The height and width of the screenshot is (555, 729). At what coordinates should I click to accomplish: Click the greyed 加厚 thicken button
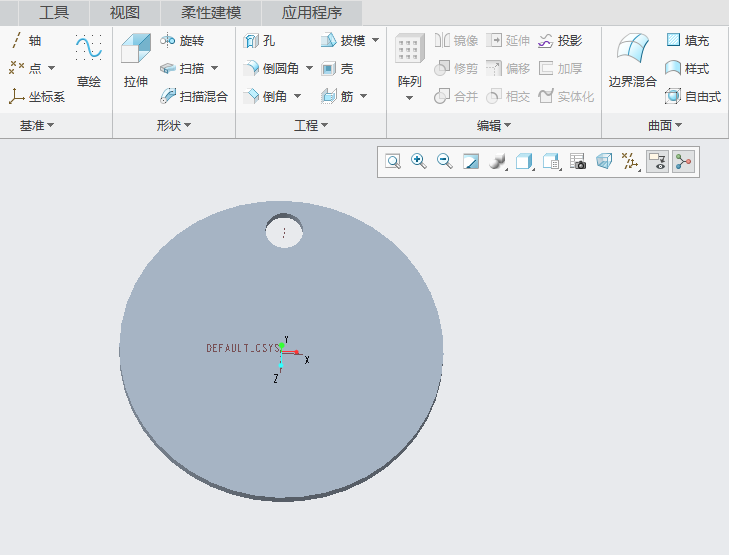coord(560,69)
